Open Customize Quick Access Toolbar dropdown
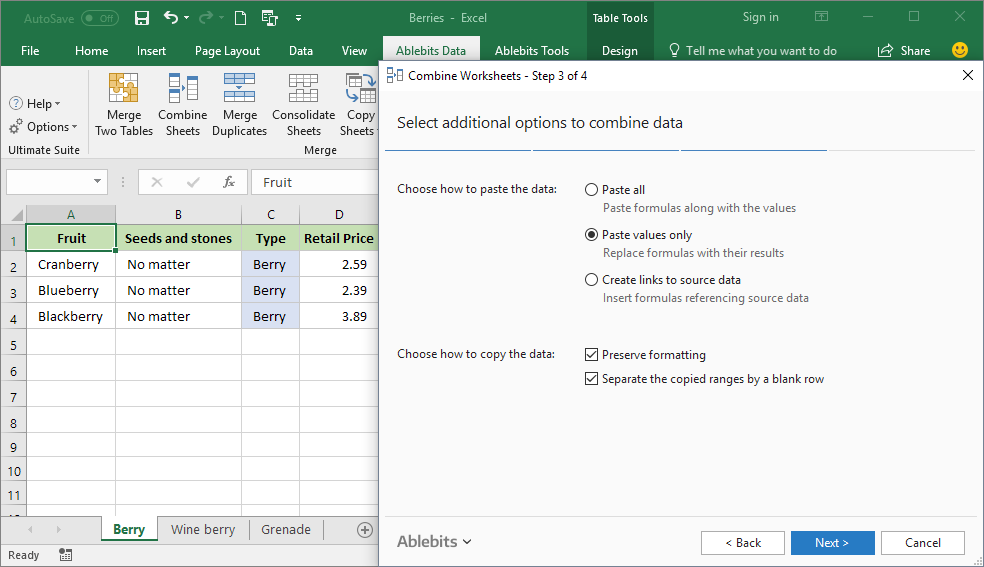 pyautogui.click(x=298, y=18)
